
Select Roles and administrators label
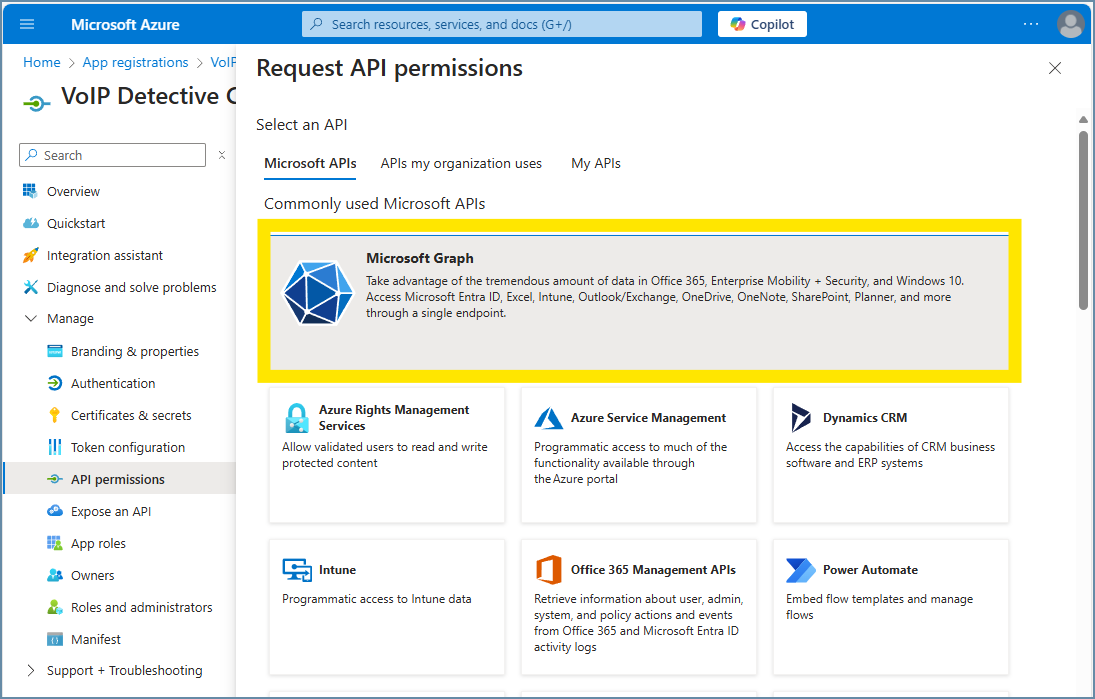coord(142,608)
